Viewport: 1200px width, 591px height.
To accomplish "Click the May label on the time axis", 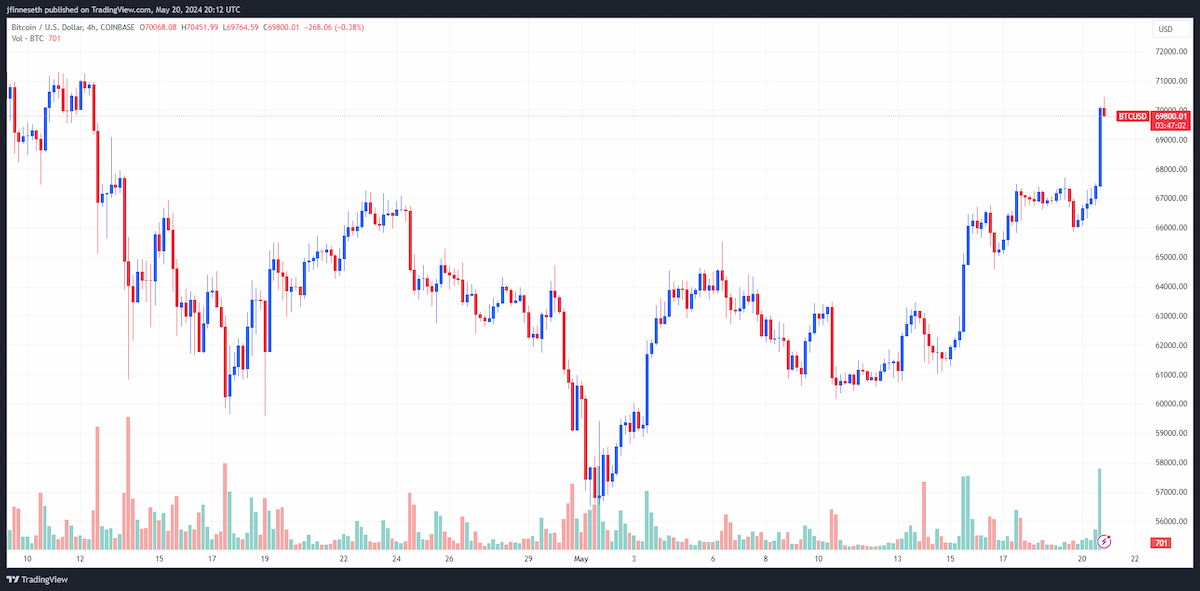I will click(x=581, y=560).
